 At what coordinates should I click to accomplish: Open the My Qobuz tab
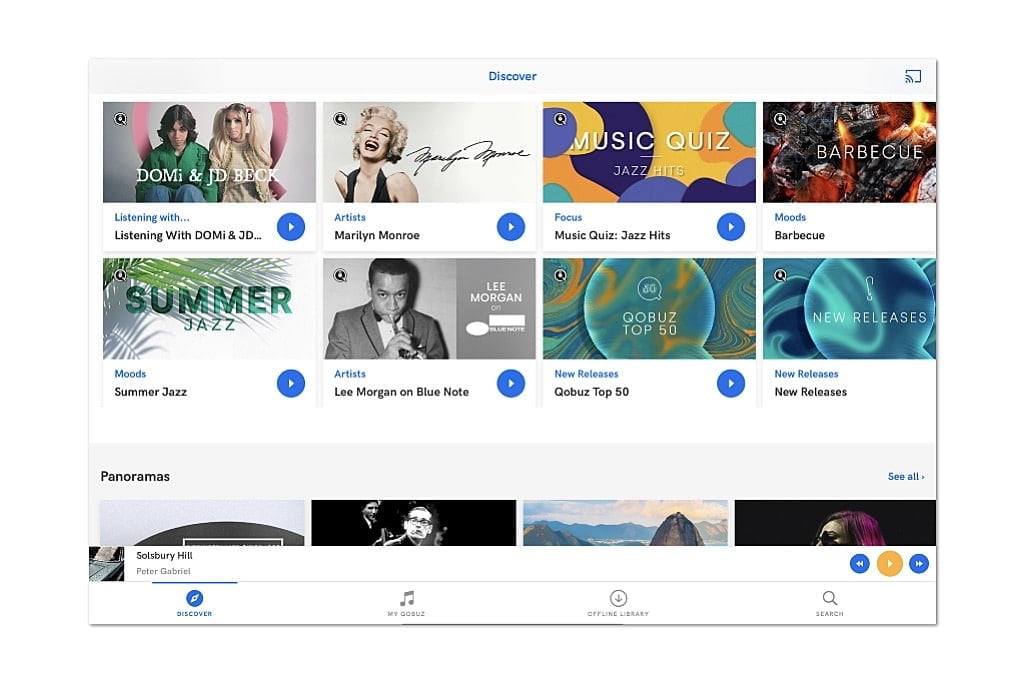click(406, 603)
